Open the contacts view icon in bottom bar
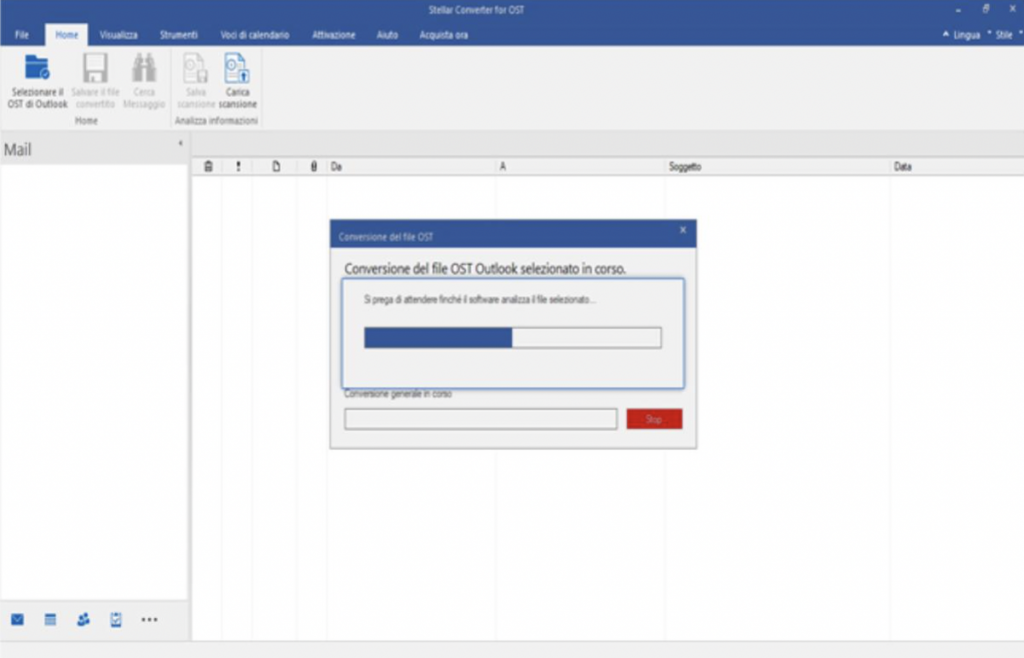Screen dimensions: 1024x658 click(x=83, y=619)
